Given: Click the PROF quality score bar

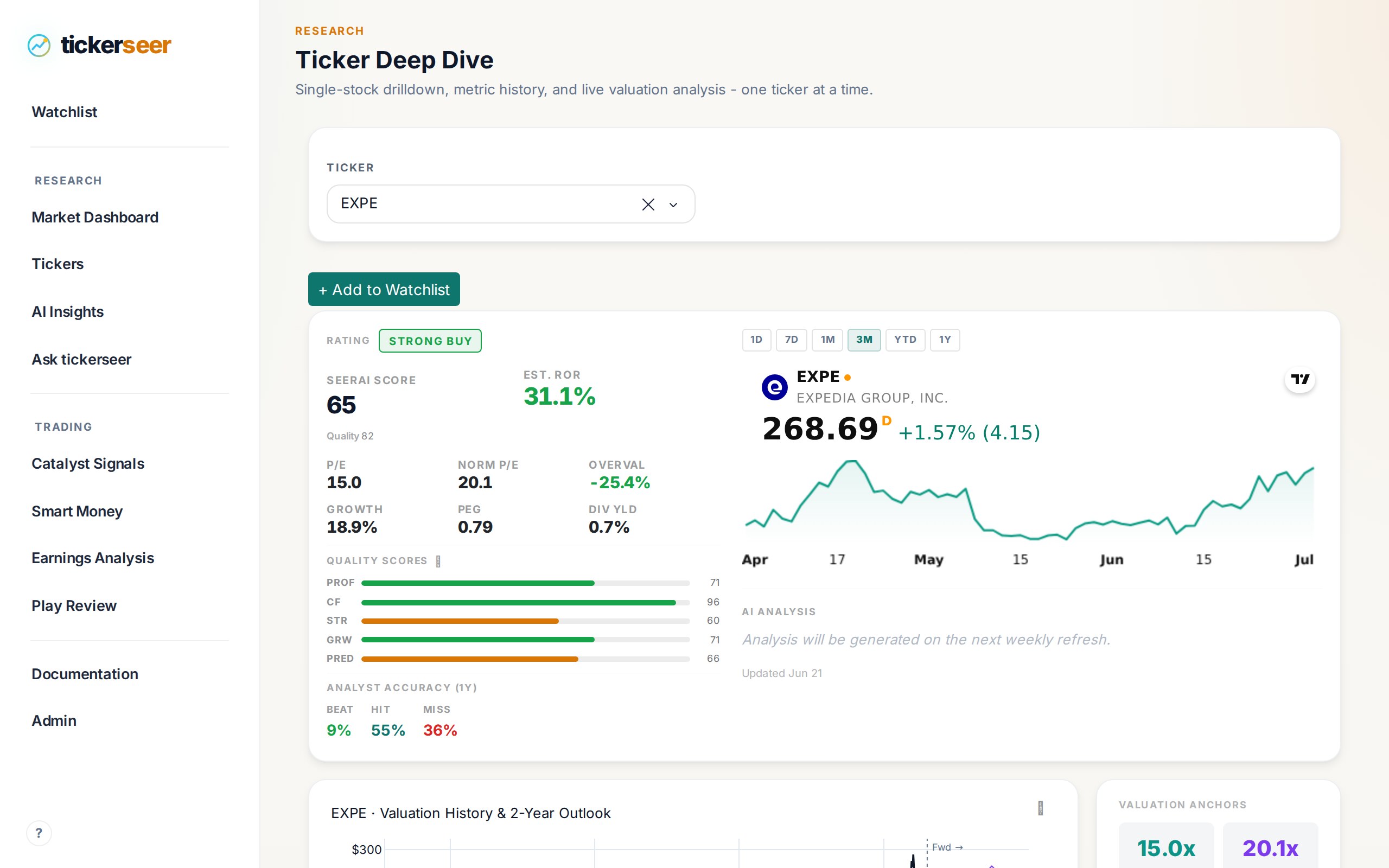Looking at the screenshot, I should coord(525,583).
